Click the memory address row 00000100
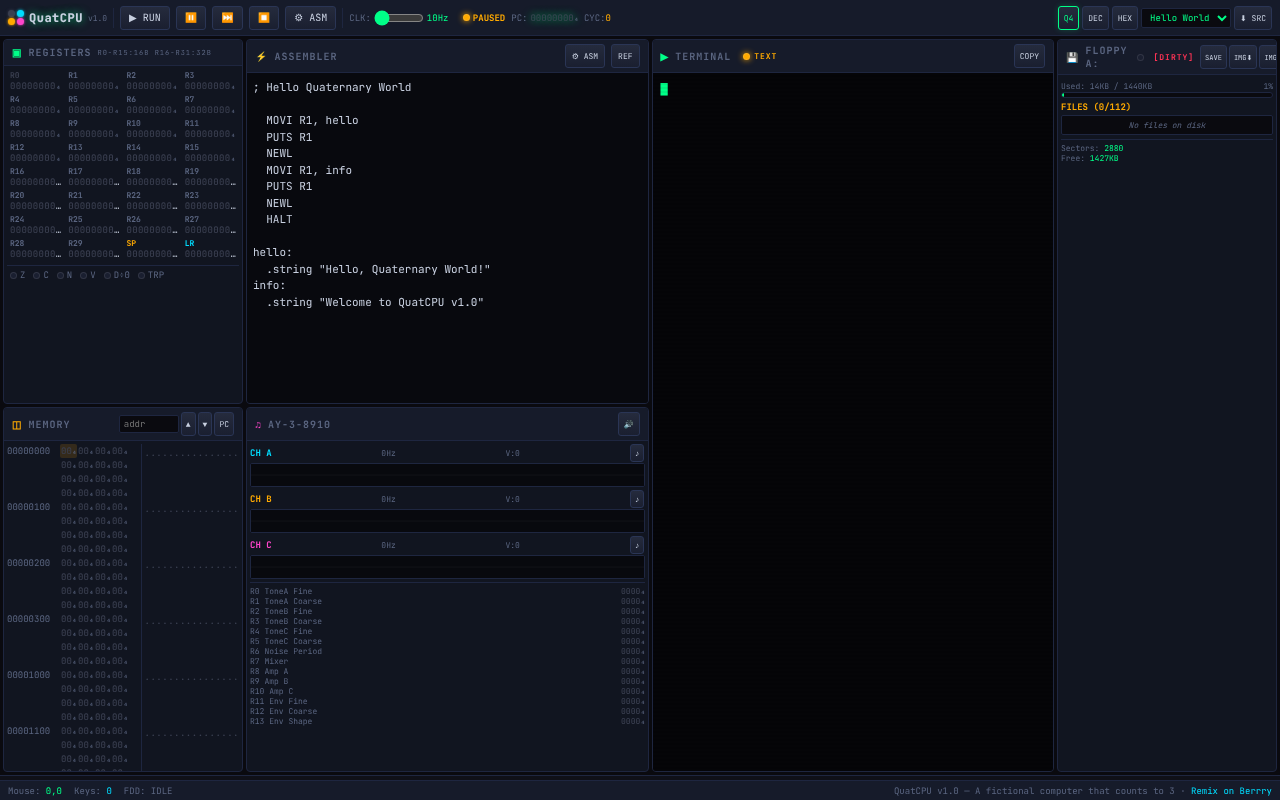This screenshot has width=1280, height=800. click(x=28, y=507)
